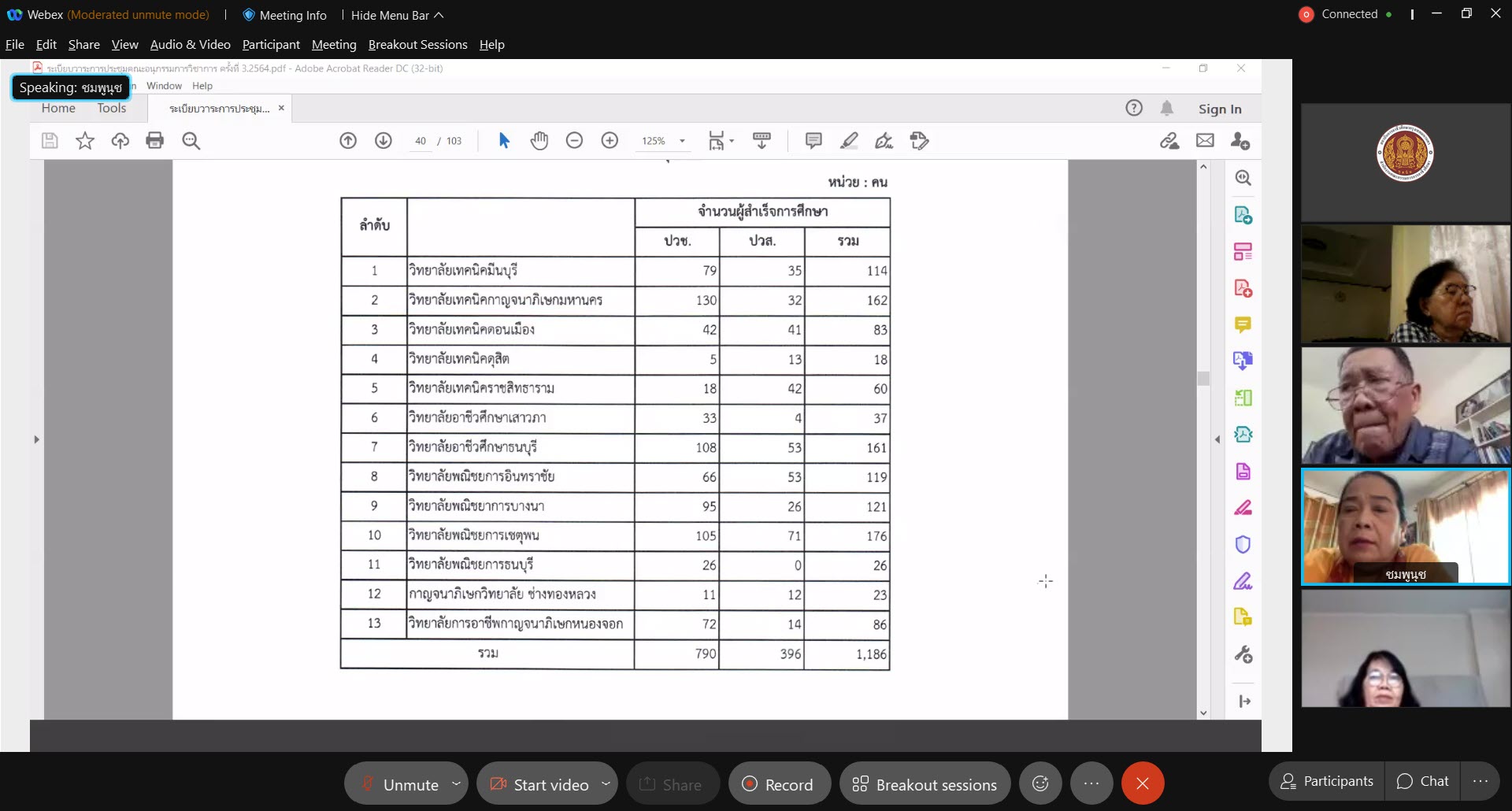Click the send by email envelope icon

click(1205, 141)
